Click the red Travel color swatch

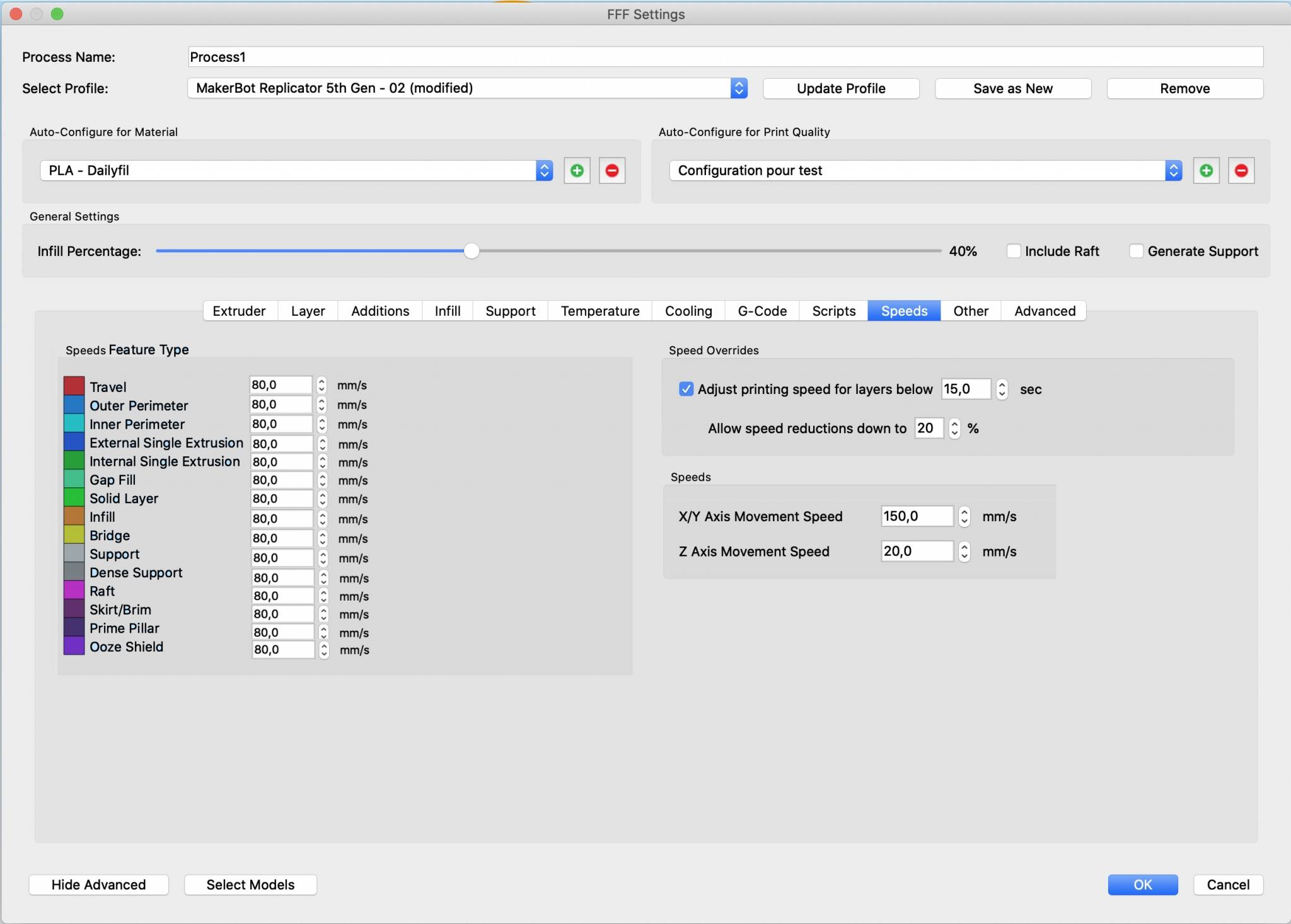coord(74,386)
